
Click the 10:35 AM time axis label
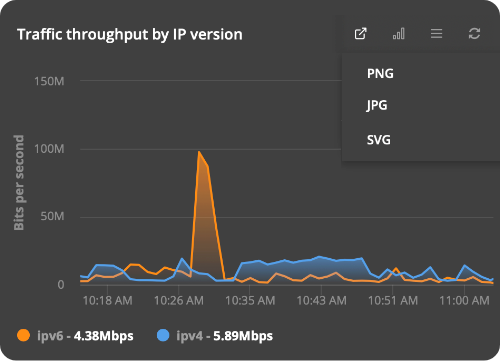coord(250,301)
